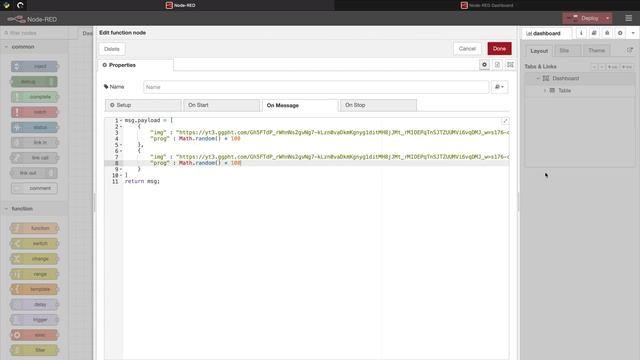640x360 pixels.
Task: Select the exec node in the palette
Action: tap(34, 335)
